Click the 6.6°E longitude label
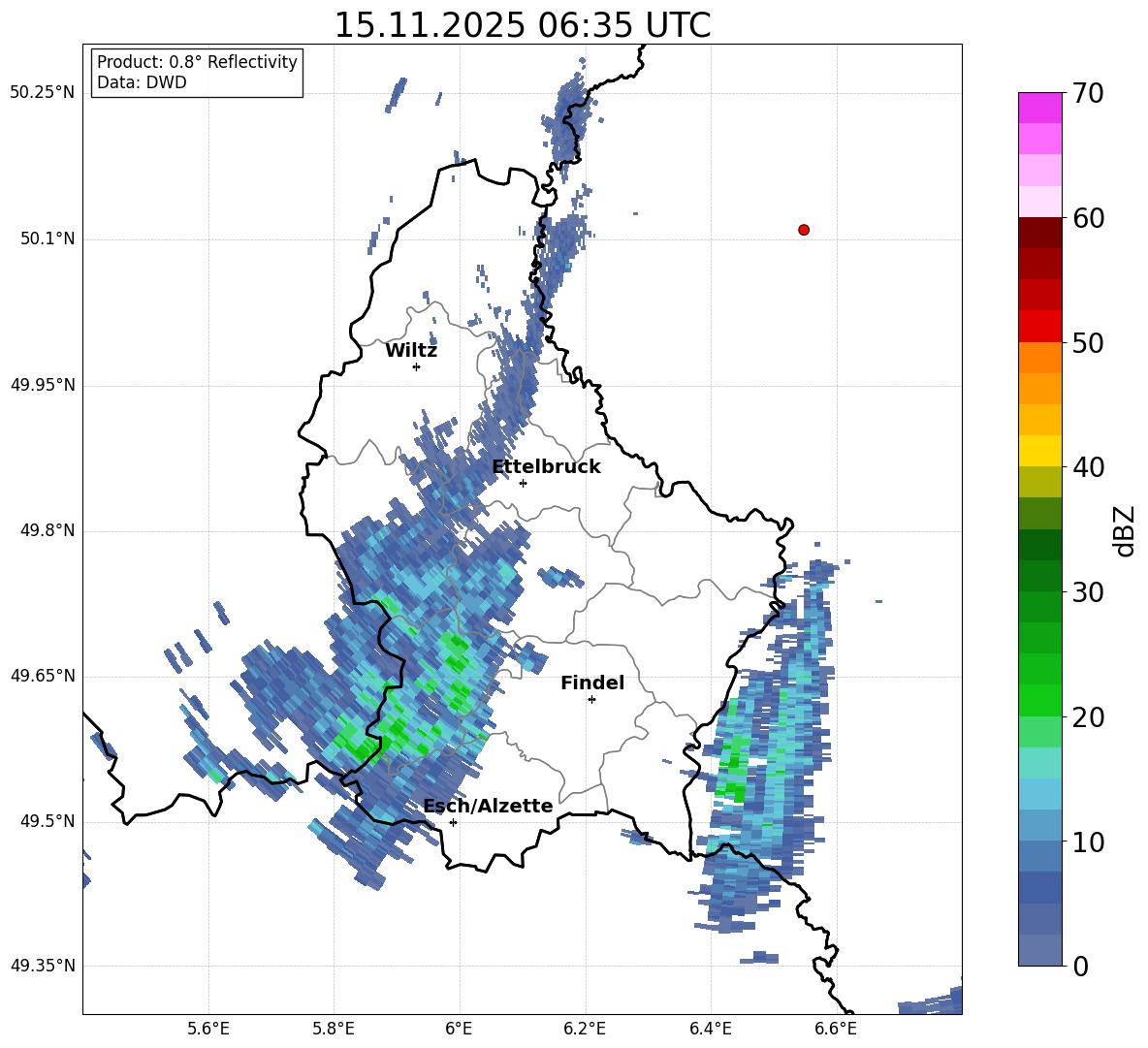Viewport: 1148px width, 1048px height. click(836, 1029)
